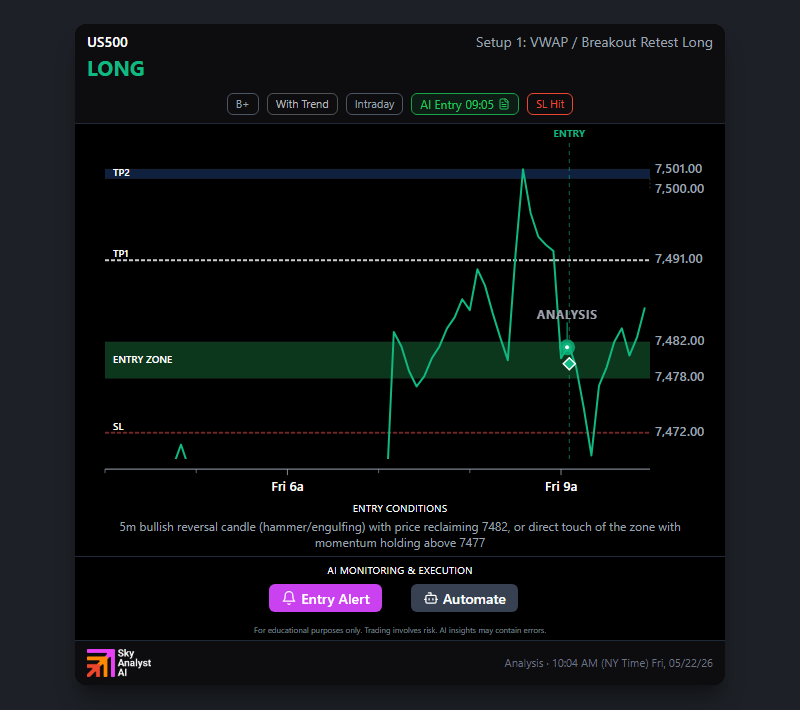Open the AI Entry 09:05 badge
This screenshot has width=800, height=710.
pyautogui.click(x=465, y=104)
